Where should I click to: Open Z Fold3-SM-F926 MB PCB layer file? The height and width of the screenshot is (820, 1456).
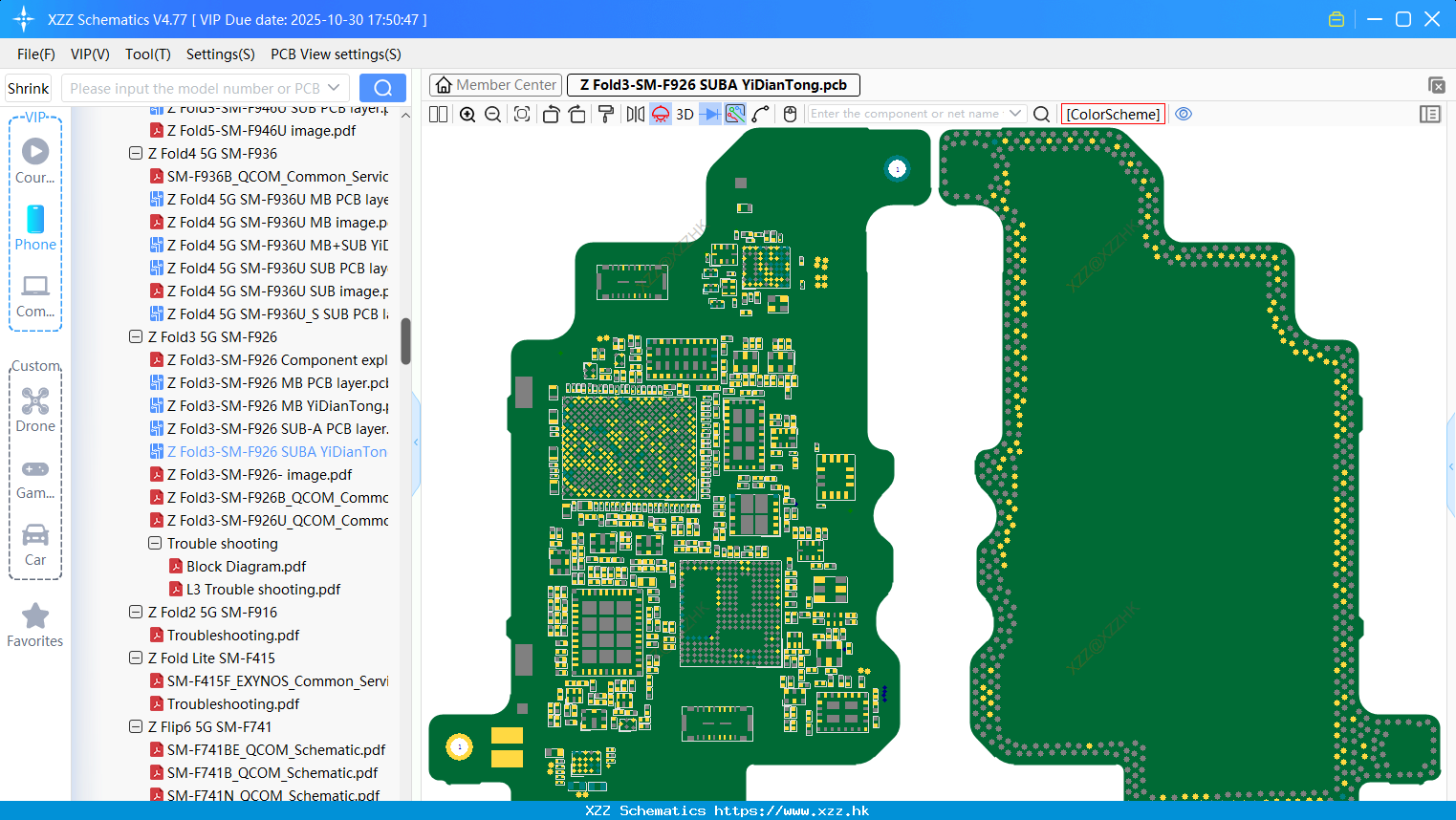tap(269, 382)
